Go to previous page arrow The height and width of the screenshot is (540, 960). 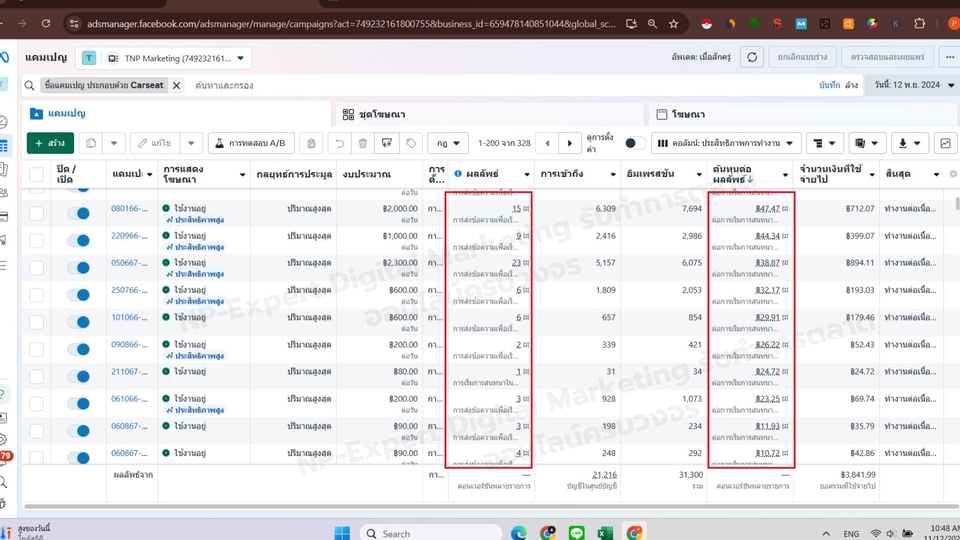[x=547, y=143]
